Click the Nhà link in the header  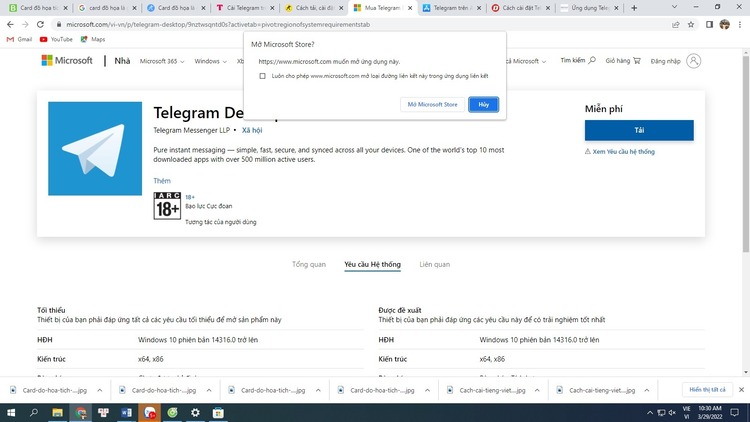(x=122, y=61)
